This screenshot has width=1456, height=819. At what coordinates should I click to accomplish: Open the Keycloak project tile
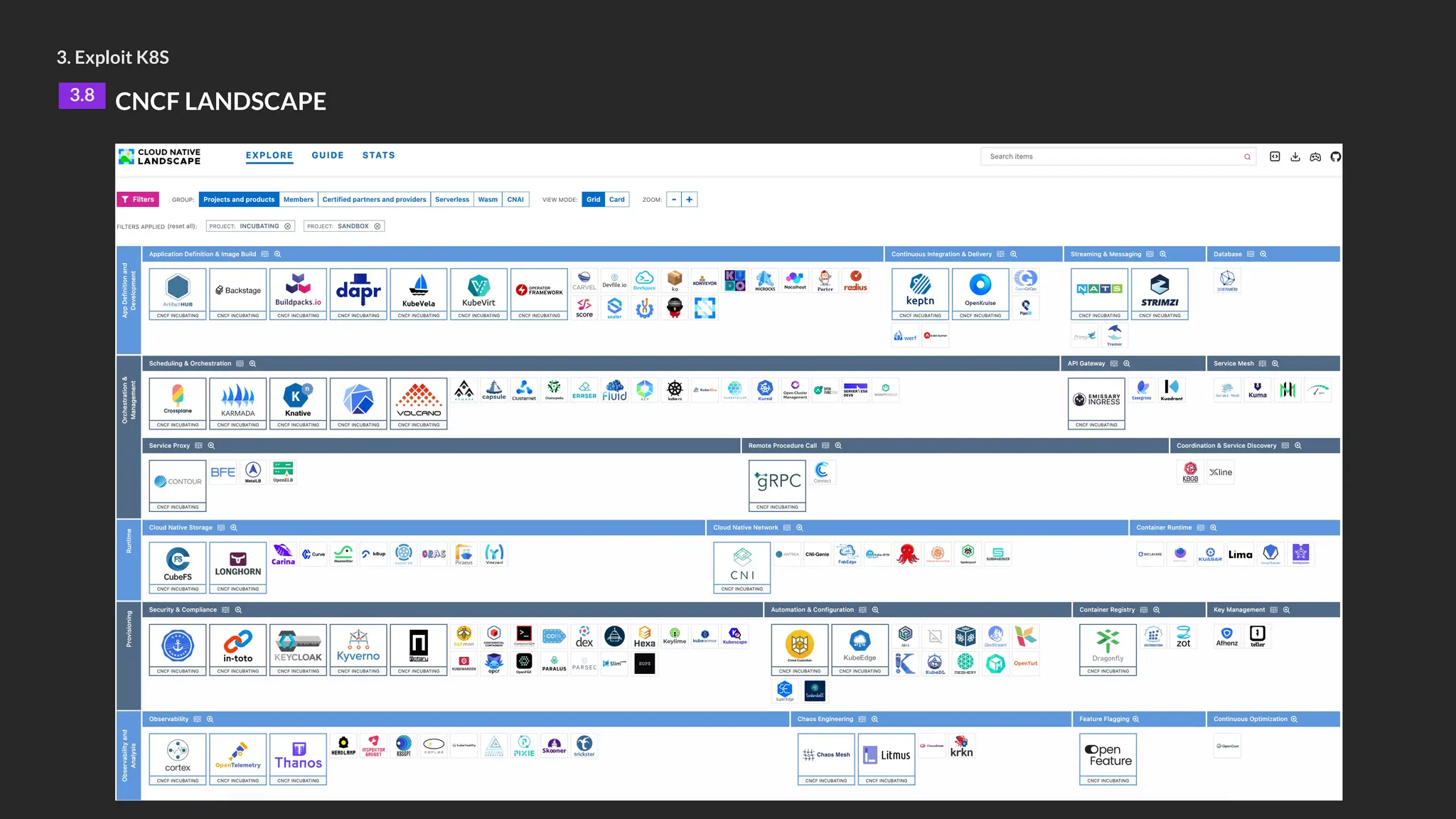298,646
